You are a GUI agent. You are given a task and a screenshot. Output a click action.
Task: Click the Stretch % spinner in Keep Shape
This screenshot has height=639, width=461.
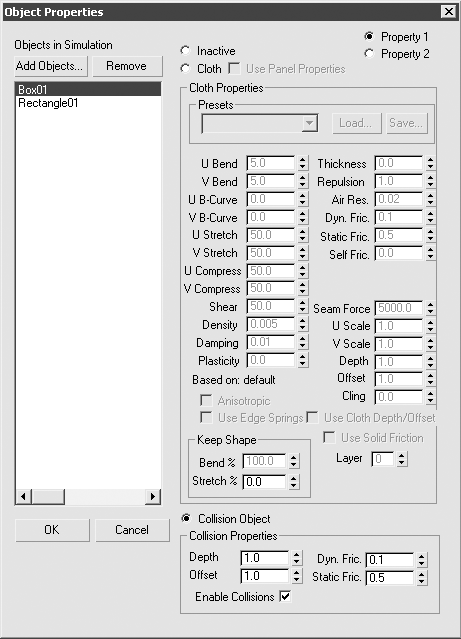pyautogui.click(x=294, y=482)
